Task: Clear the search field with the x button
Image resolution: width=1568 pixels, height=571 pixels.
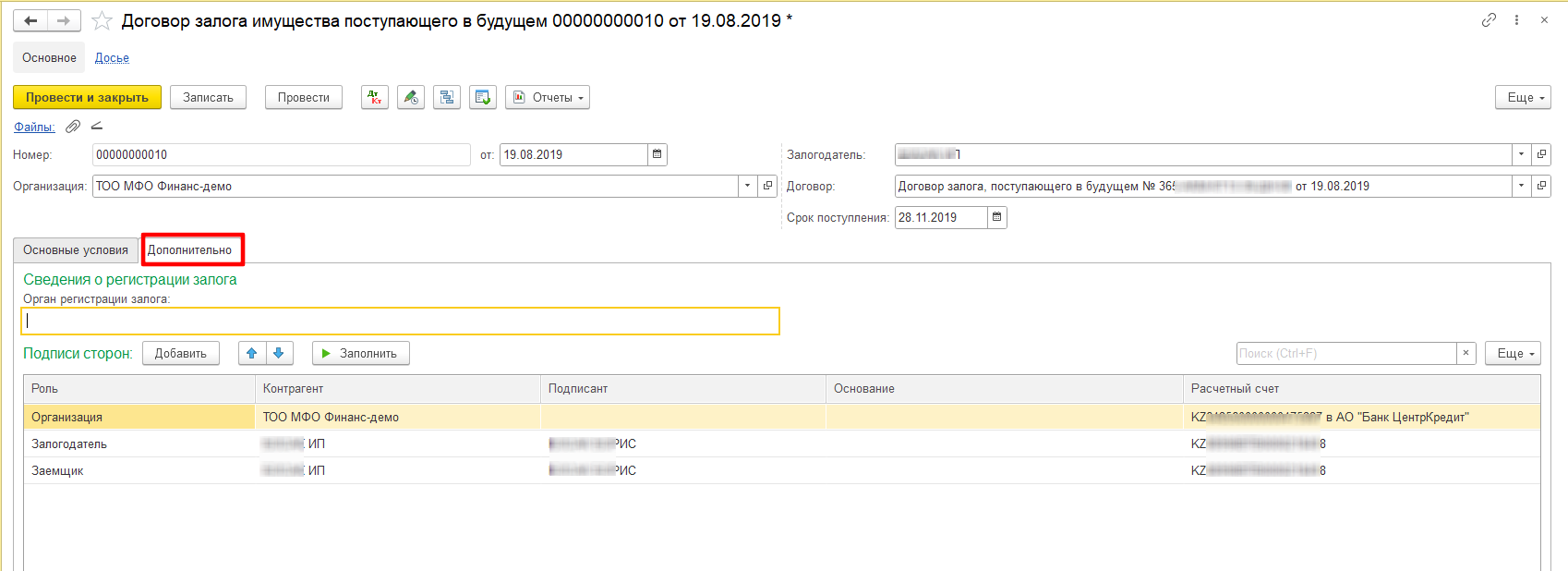Action: pos(1465,353)
